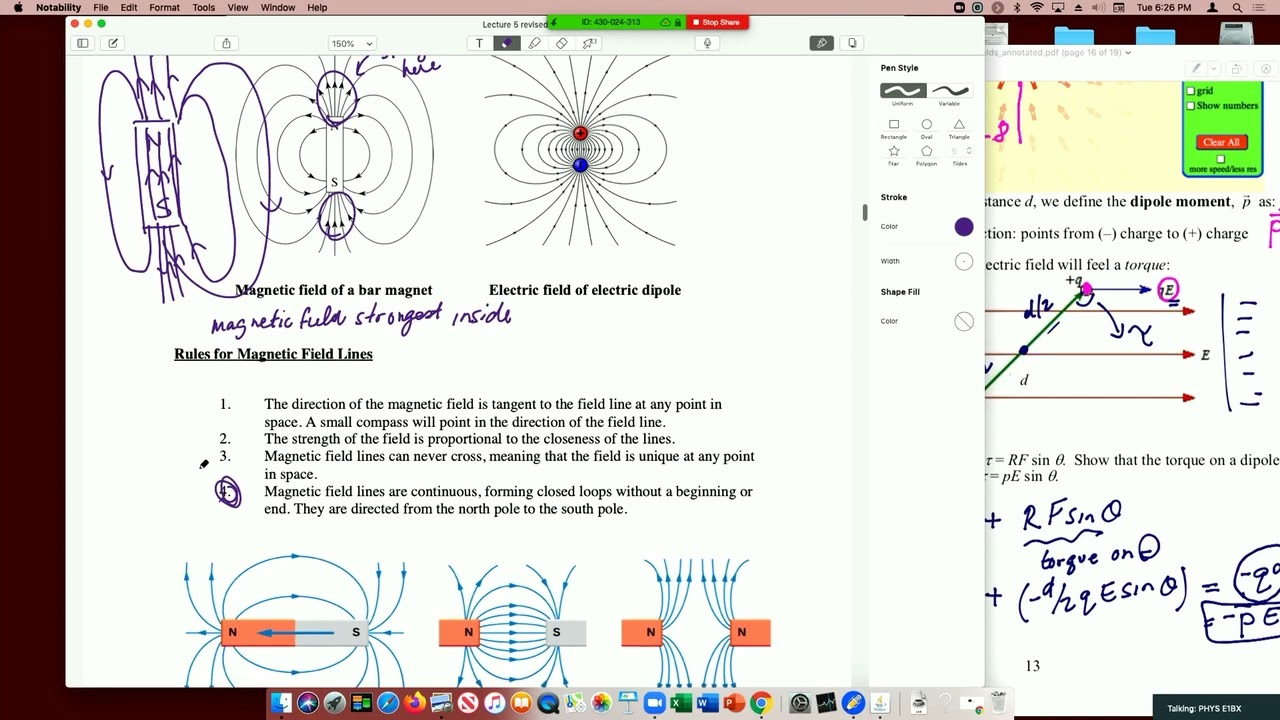Toggle the Notability sidebar panel icon
The image size is (1280, 720).
click(83, 43)
